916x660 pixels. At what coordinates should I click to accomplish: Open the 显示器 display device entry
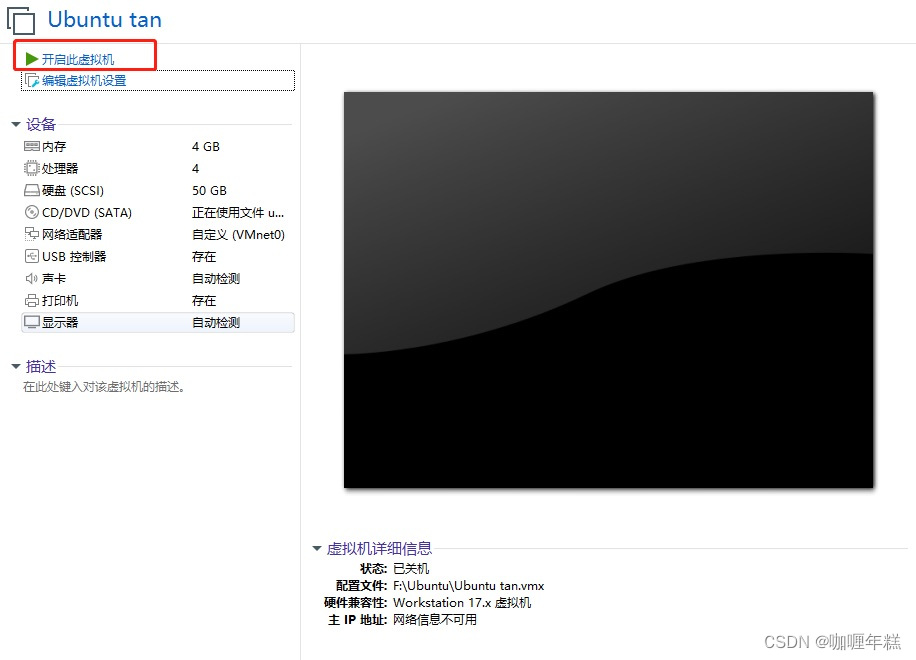(x=55, y=321)
